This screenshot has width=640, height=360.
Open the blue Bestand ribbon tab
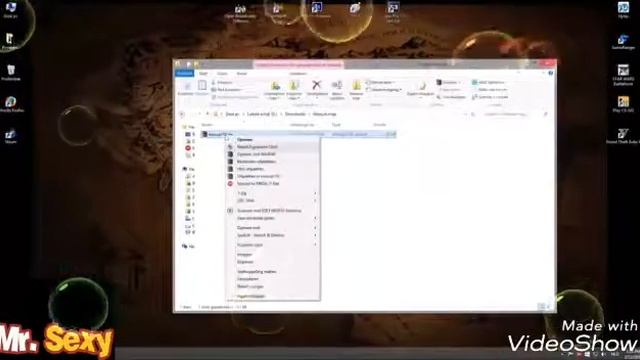coord(184,73)
